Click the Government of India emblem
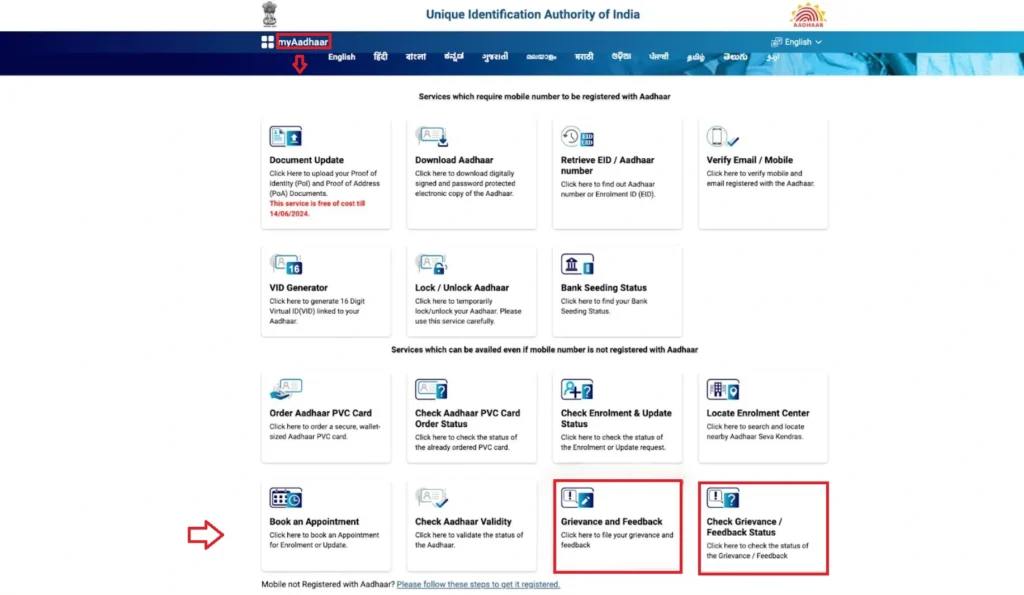1024x595 pixels. pyautogui.click(x=269, y=14)
